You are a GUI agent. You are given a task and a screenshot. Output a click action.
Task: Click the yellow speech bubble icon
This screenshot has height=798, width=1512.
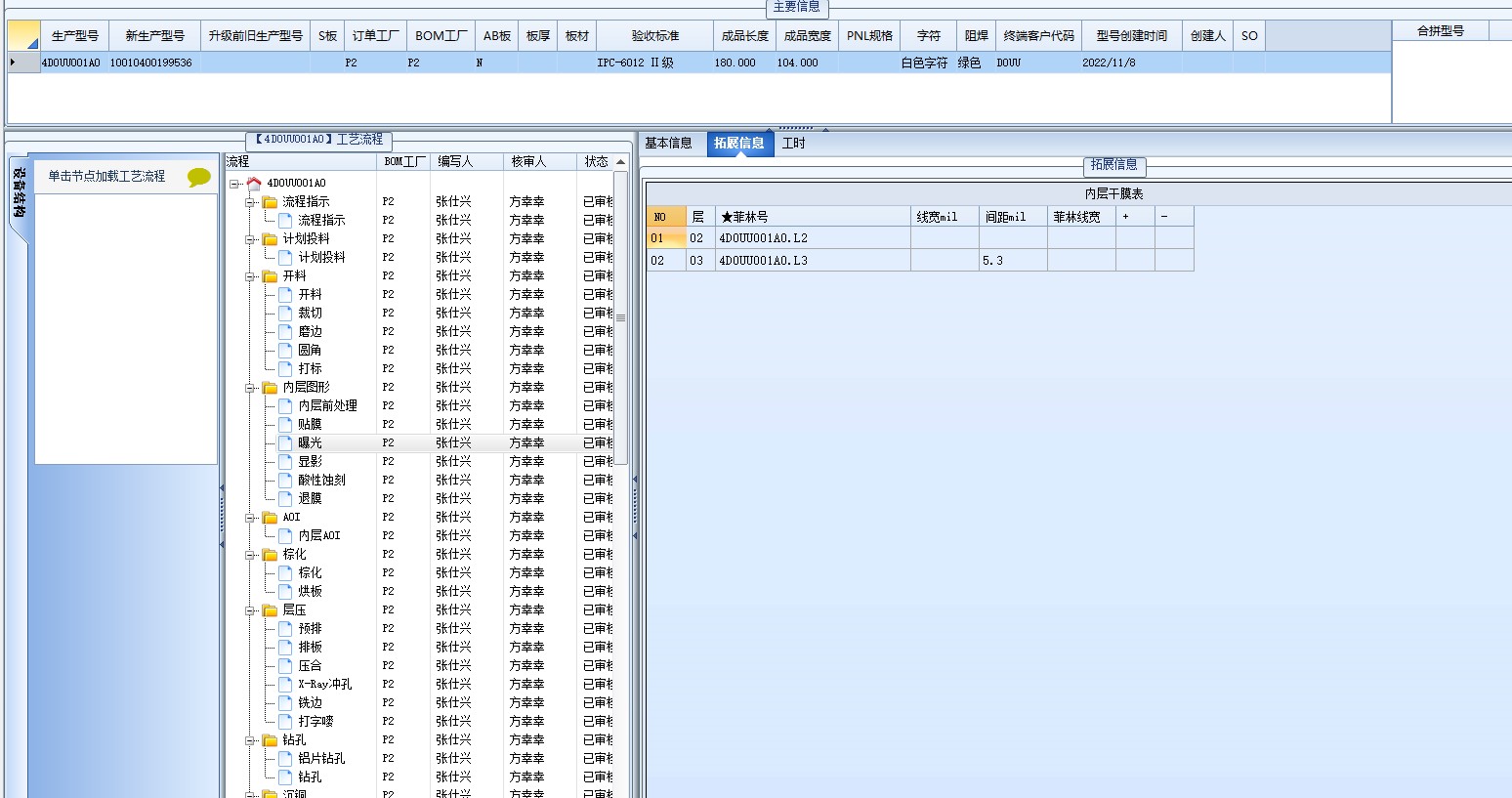[199, 177]
